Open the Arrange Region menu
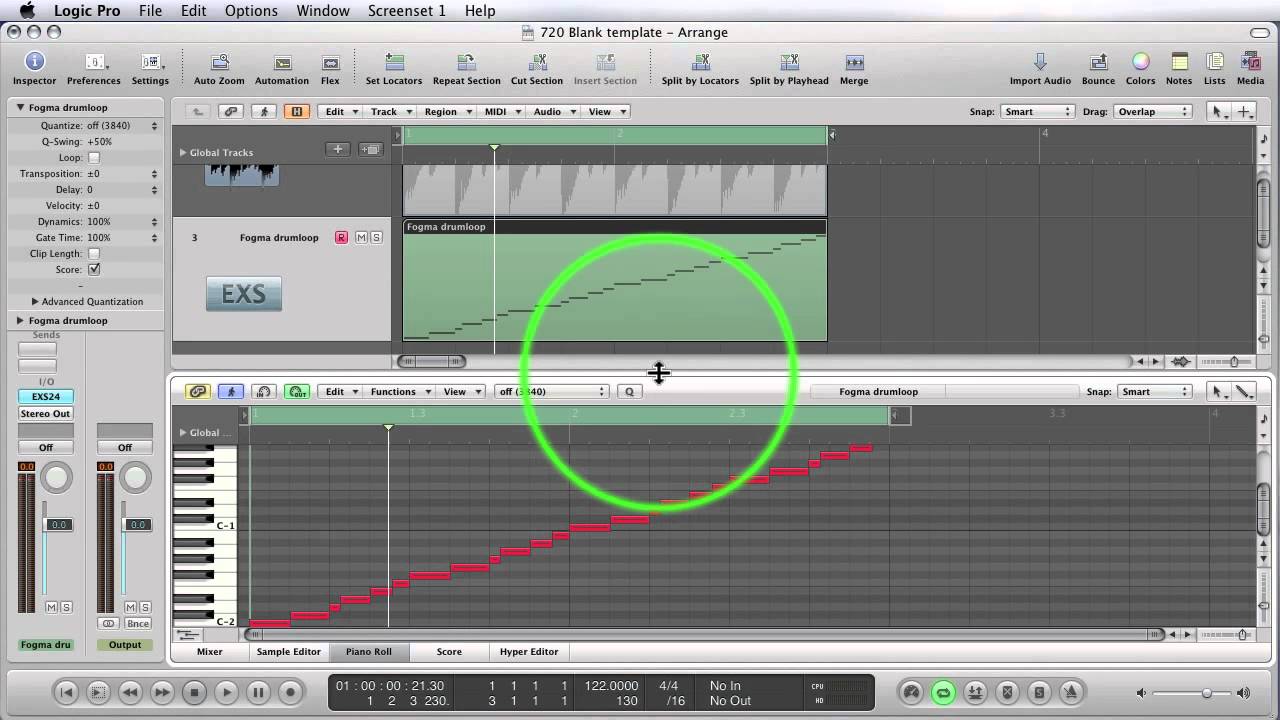 446,111
